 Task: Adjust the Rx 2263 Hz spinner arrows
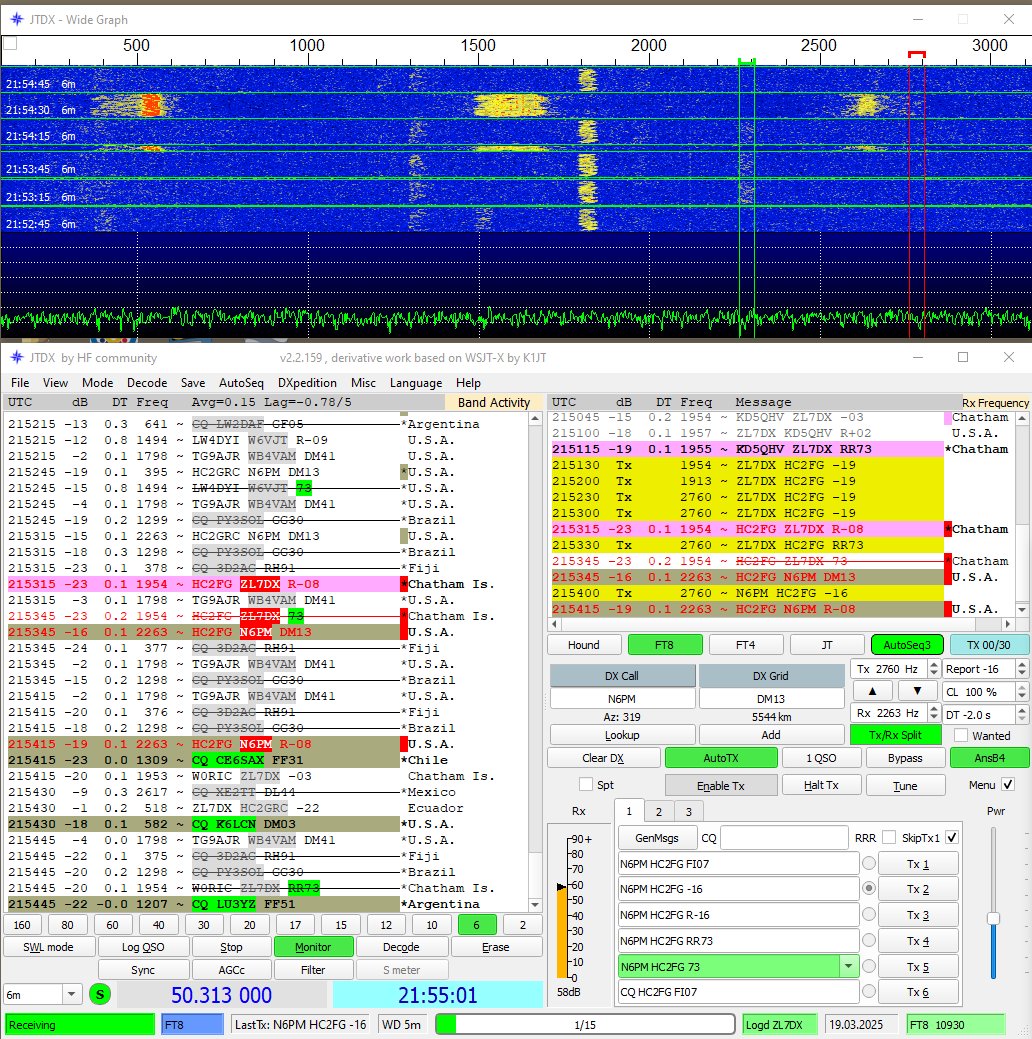pyautogui.click(x=934, y=713)
